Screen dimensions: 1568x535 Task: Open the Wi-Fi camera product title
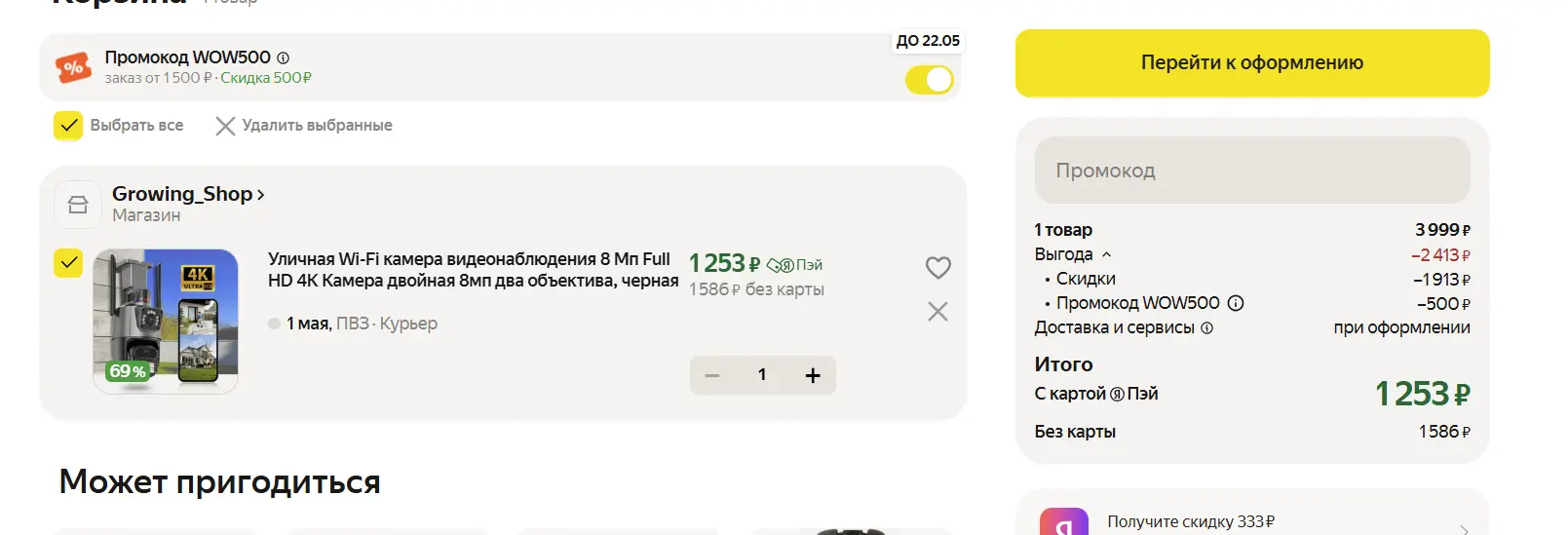coord(473,270)
